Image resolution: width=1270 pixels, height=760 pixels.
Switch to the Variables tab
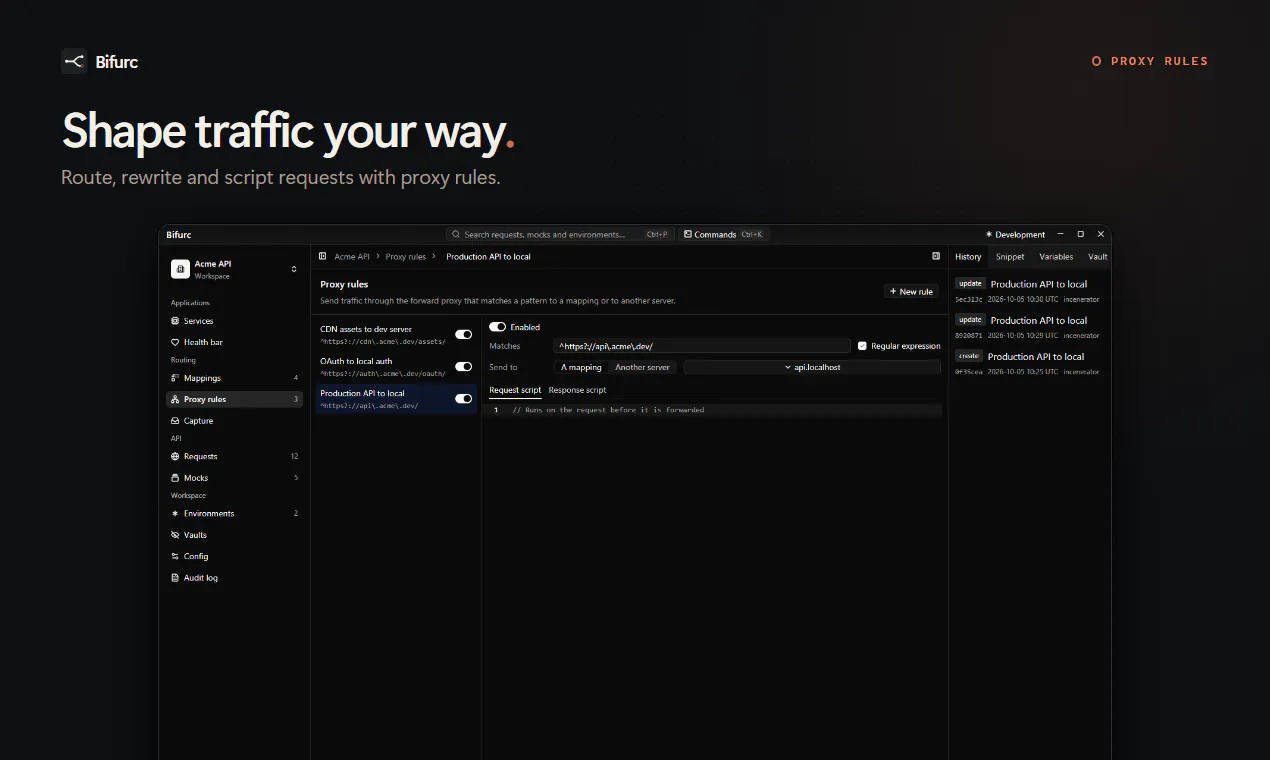(1056, 257)
